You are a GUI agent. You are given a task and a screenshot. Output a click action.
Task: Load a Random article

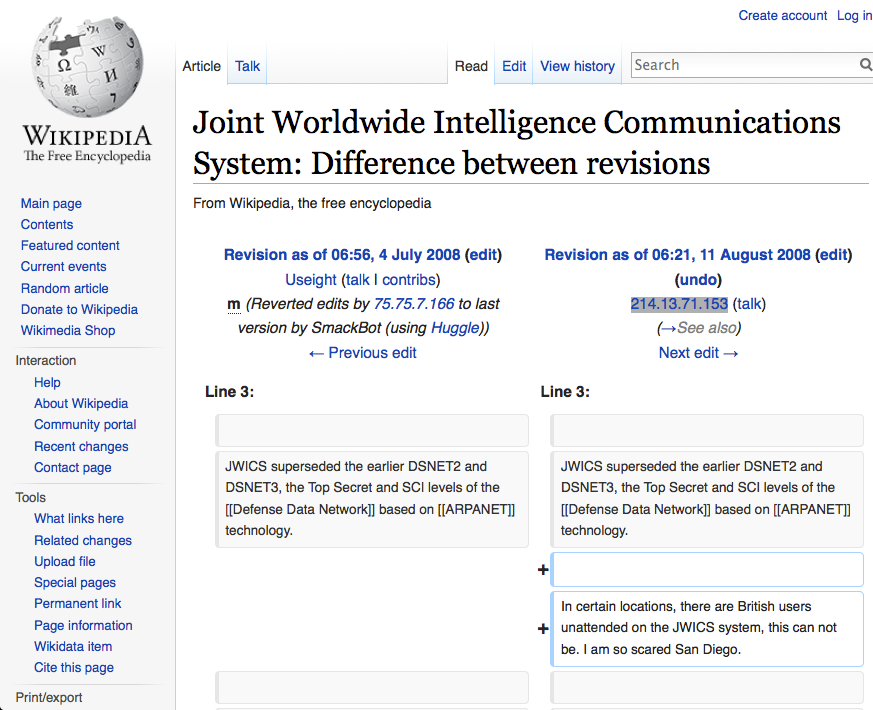click(65, 288)
